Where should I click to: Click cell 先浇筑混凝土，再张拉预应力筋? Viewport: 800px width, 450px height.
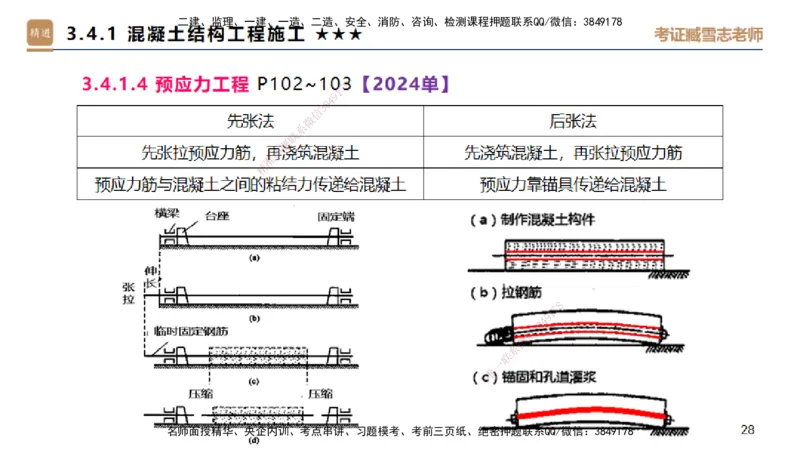(x=573, y=153)
